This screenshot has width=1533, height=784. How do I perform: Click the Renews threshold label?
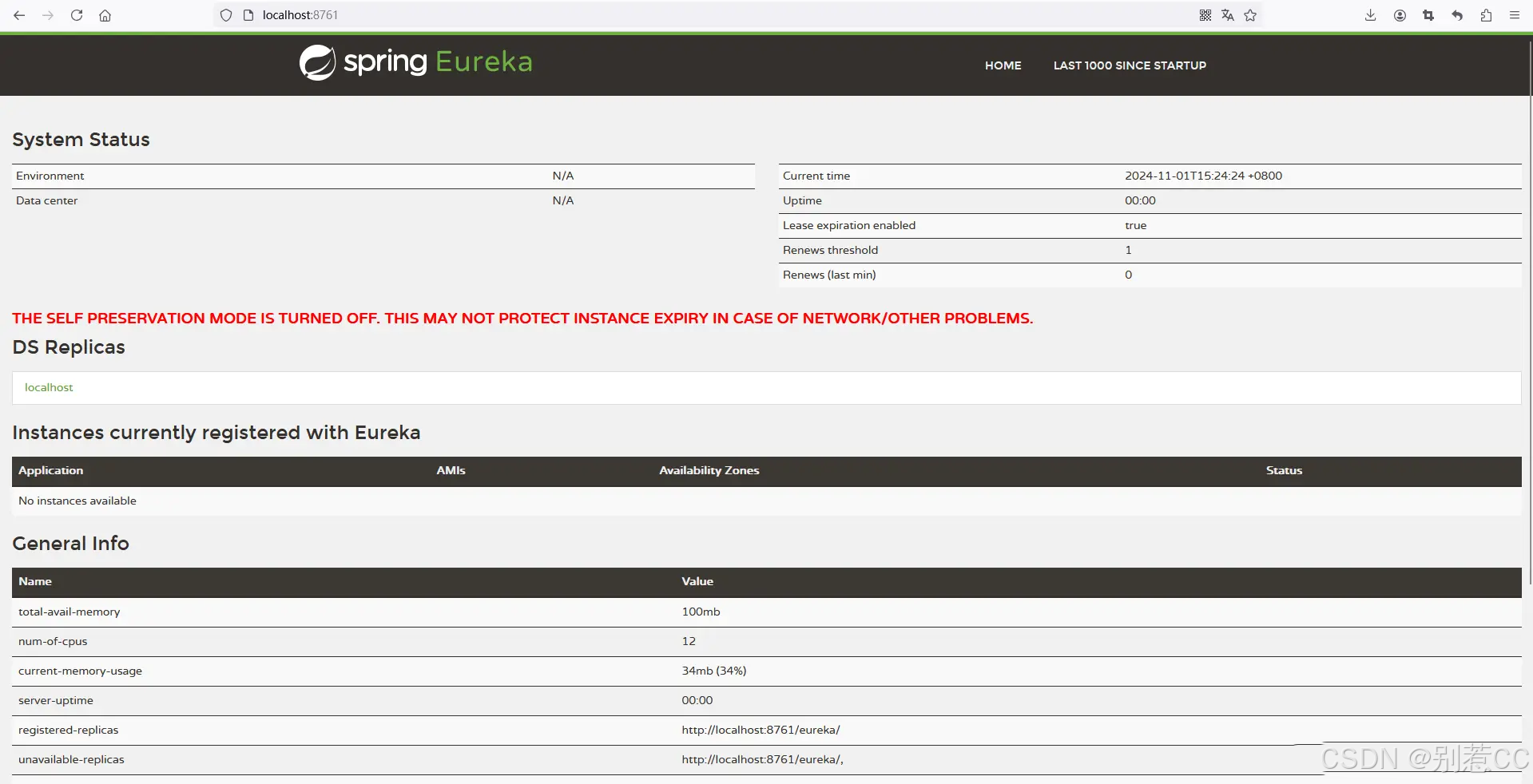click(830, 250)
